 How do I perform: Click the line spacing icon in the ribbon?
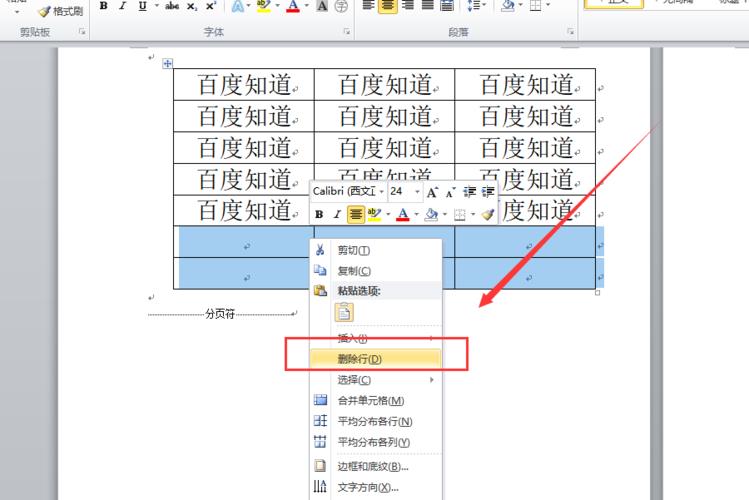pyautogui.click(x=474, y=6)
